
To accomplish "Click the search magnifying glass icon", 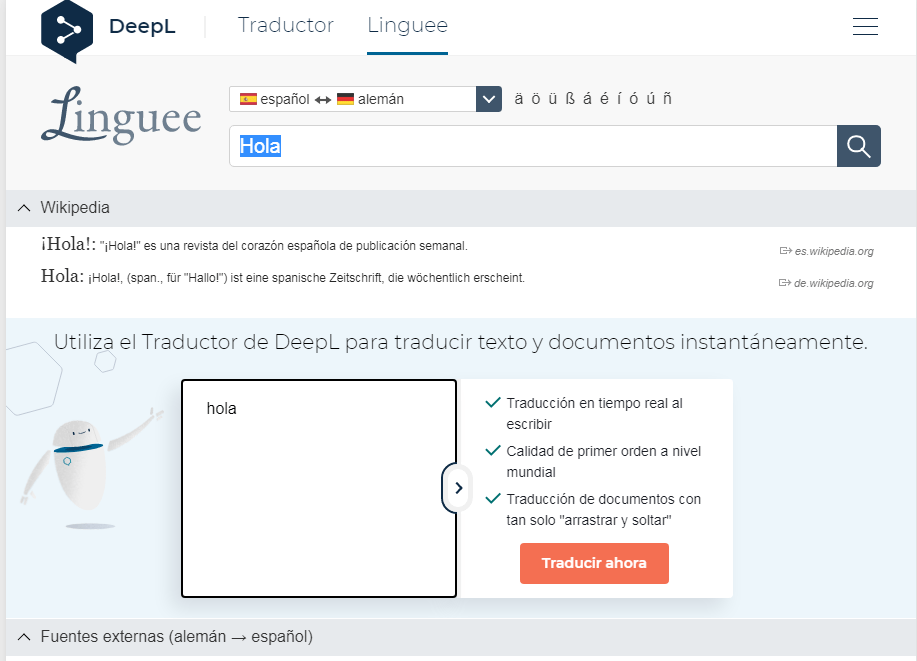I will click(x=858, y=145).
